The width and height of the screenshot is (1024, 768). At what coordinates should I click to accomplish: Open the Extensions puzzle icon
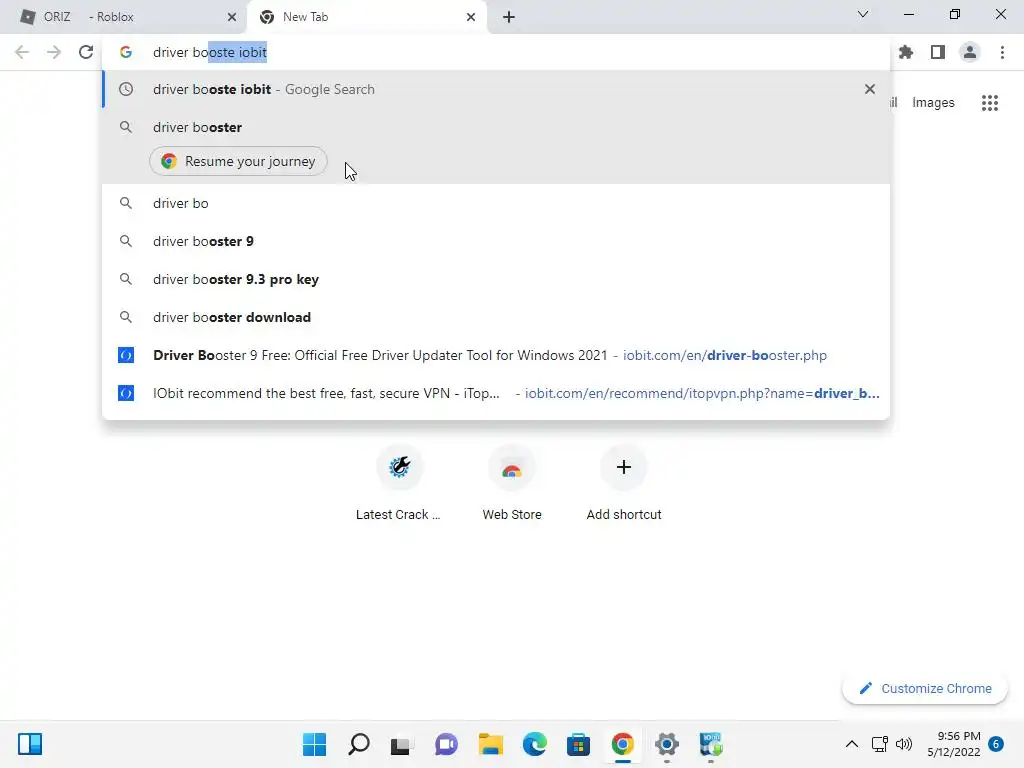(906, 52)
